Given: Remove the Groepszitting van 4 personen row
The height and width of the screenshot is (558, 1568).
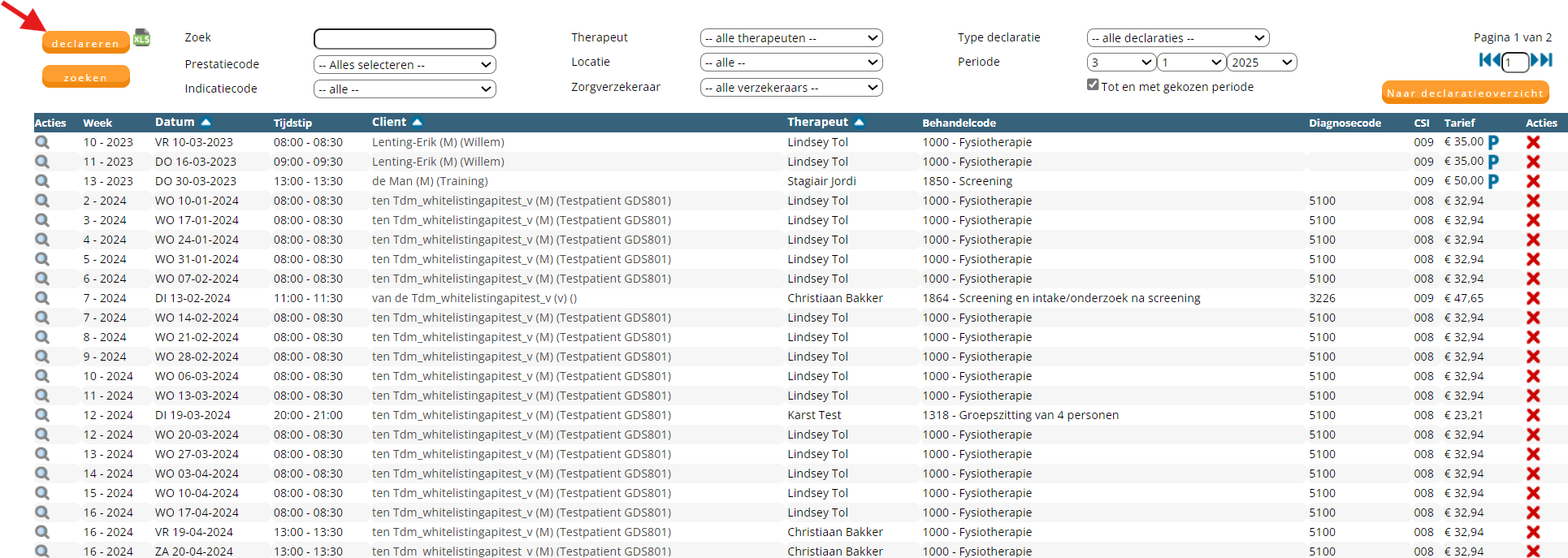Looking at the screenshot, I should click(x=1533, y=415).
